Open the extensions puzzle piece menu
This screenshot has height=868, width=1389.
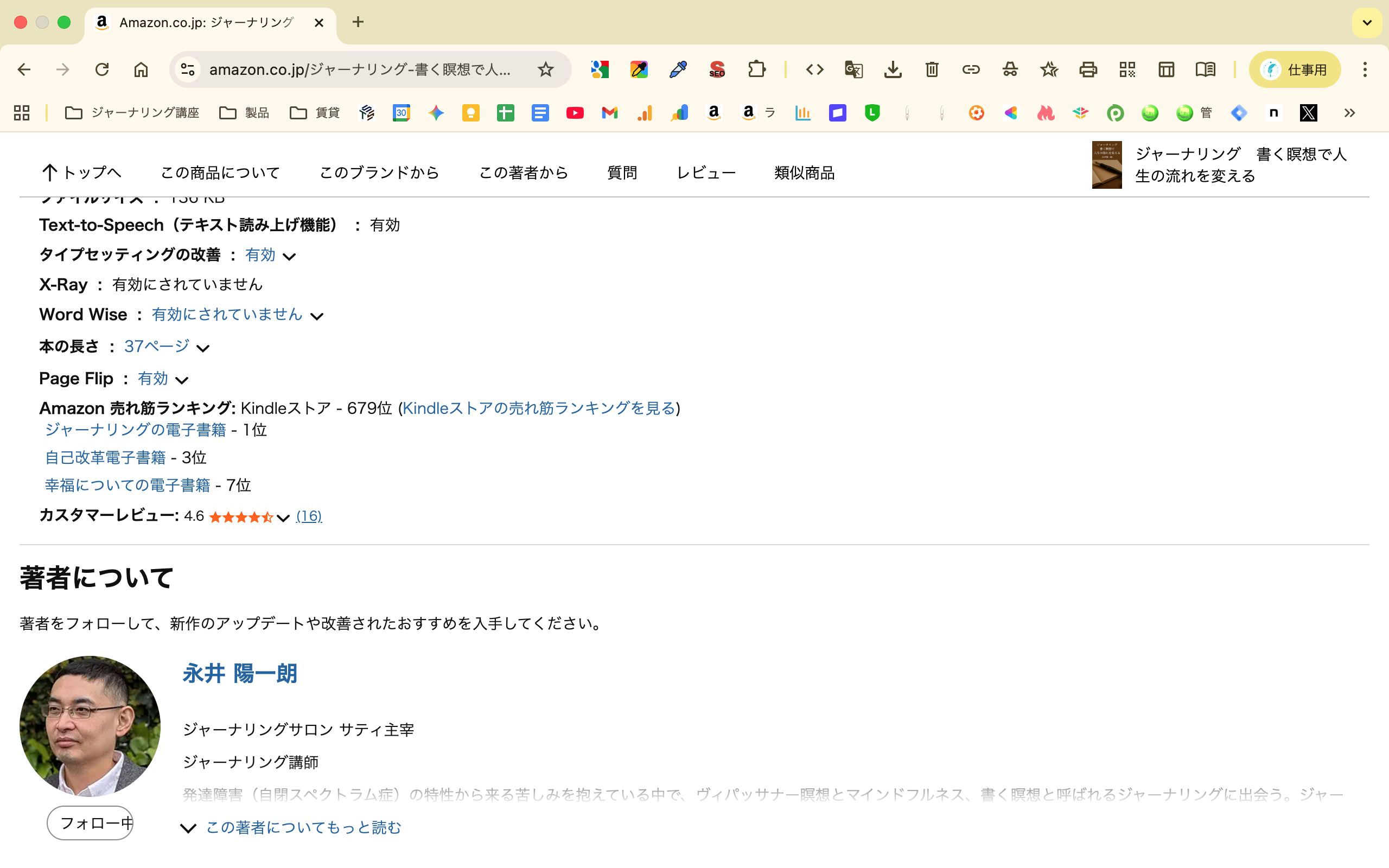pyautogui.click(x=756, y=69)
